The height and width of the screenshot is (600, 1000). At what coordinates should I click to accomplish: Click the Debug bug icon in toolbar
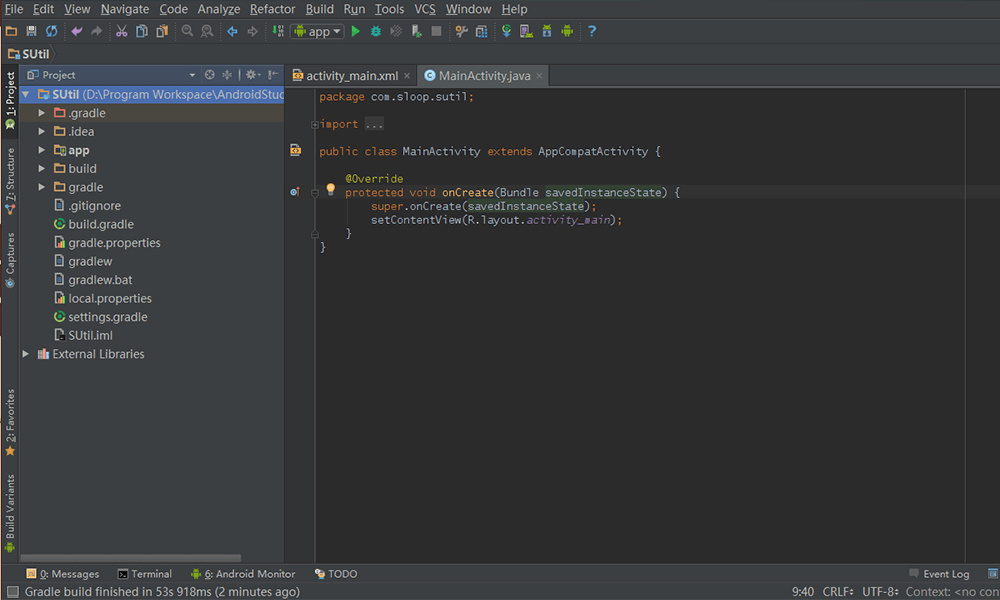point(376,31)
